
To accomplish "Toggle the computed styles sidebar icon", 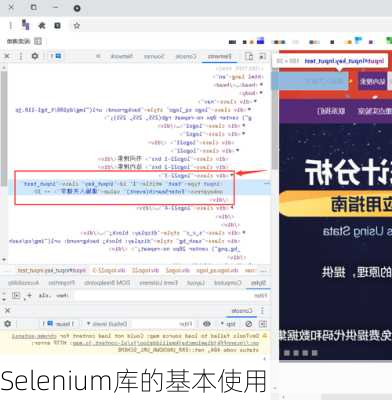I will pos(16,295).
